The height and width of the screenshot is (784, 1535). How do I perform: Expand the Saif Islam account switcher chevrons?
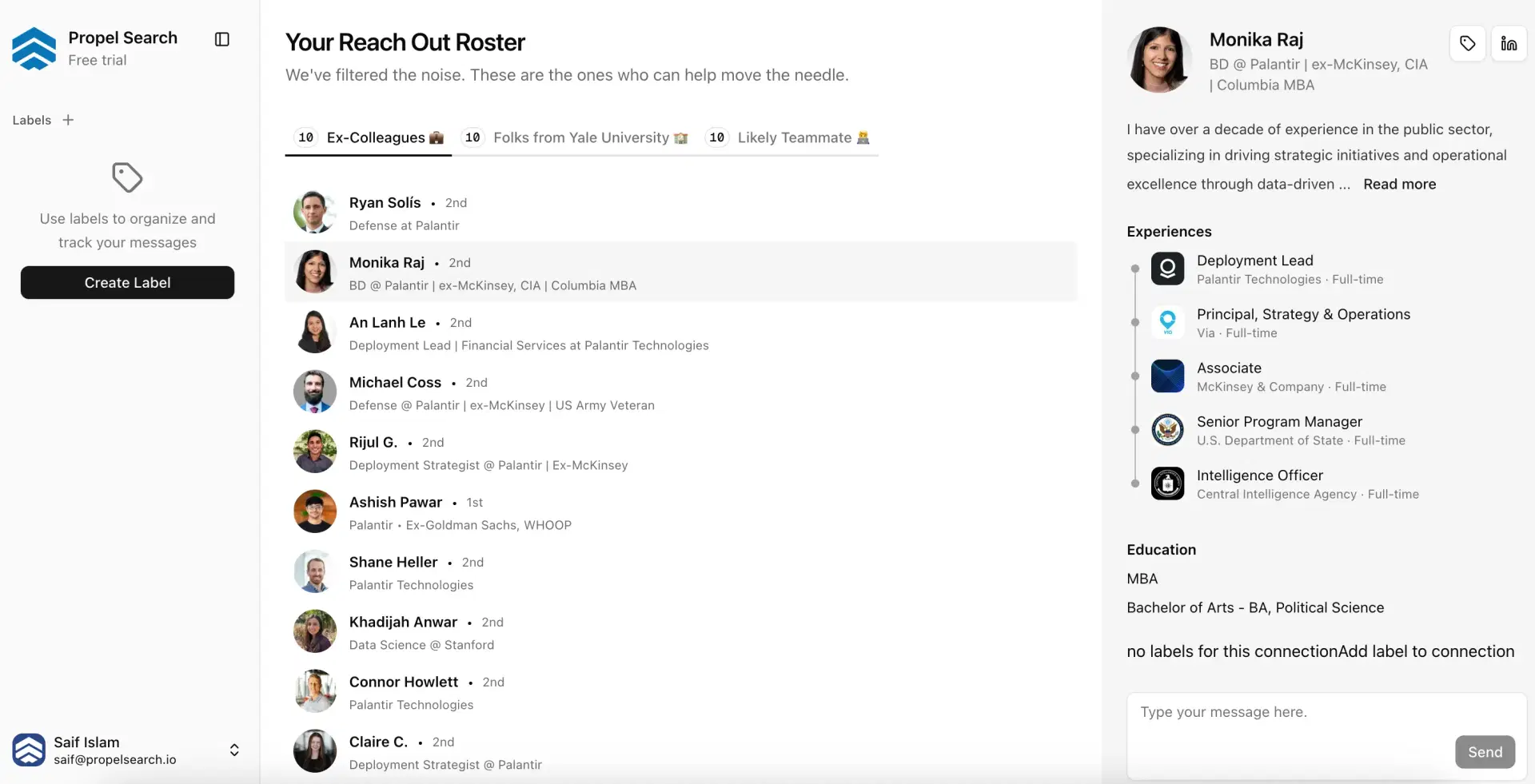(x=234, y=750)
